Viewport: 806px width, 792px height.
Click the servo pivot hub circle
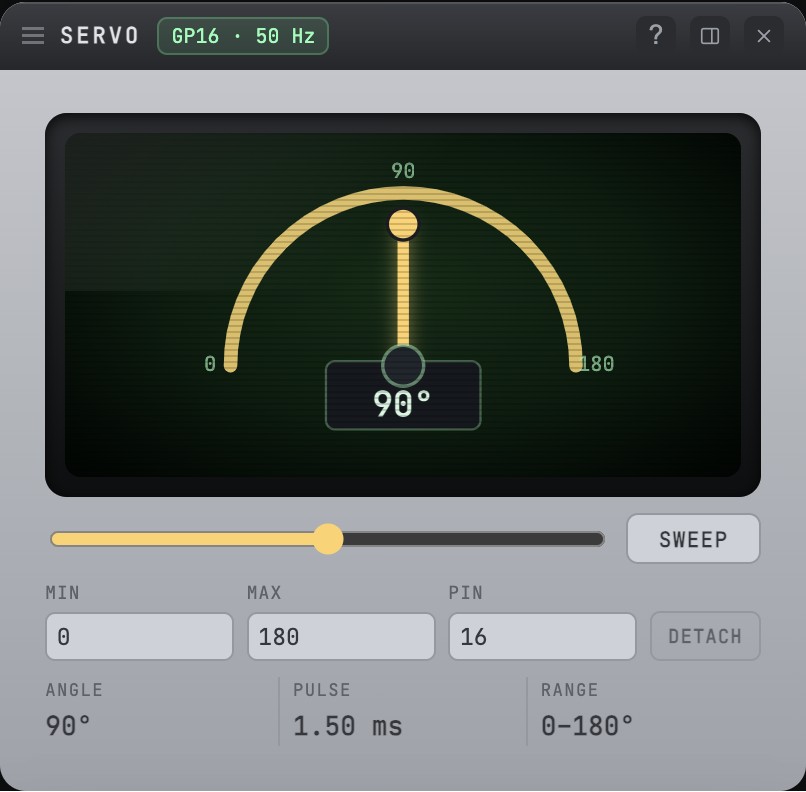click(403, 365)
